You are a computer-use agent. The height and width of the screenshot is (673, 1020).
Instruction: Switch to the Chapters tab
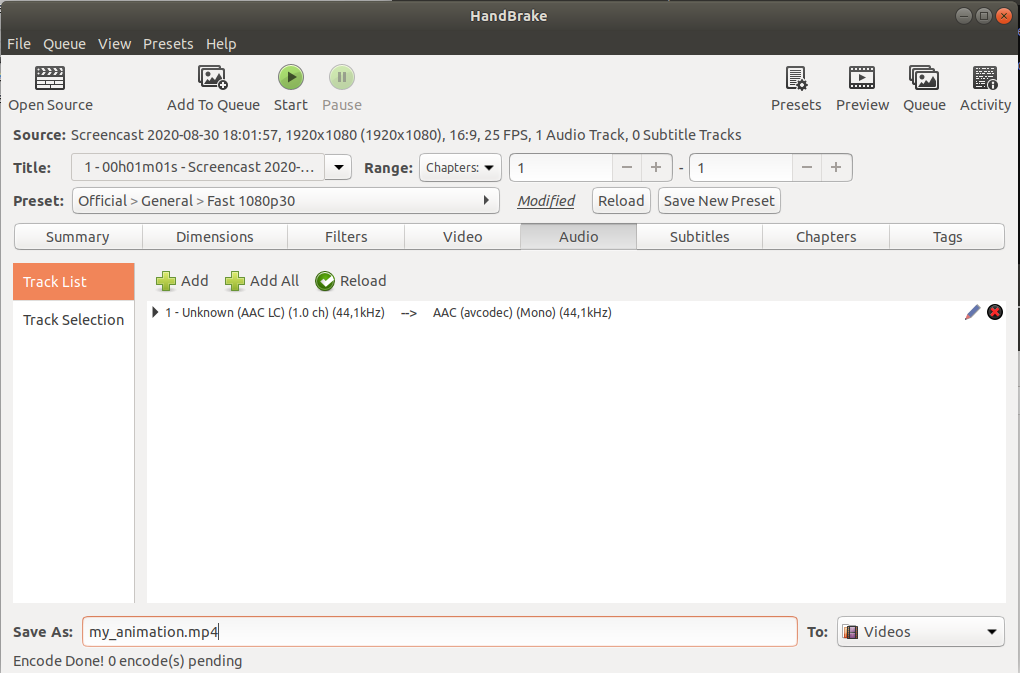click(826, 237)
